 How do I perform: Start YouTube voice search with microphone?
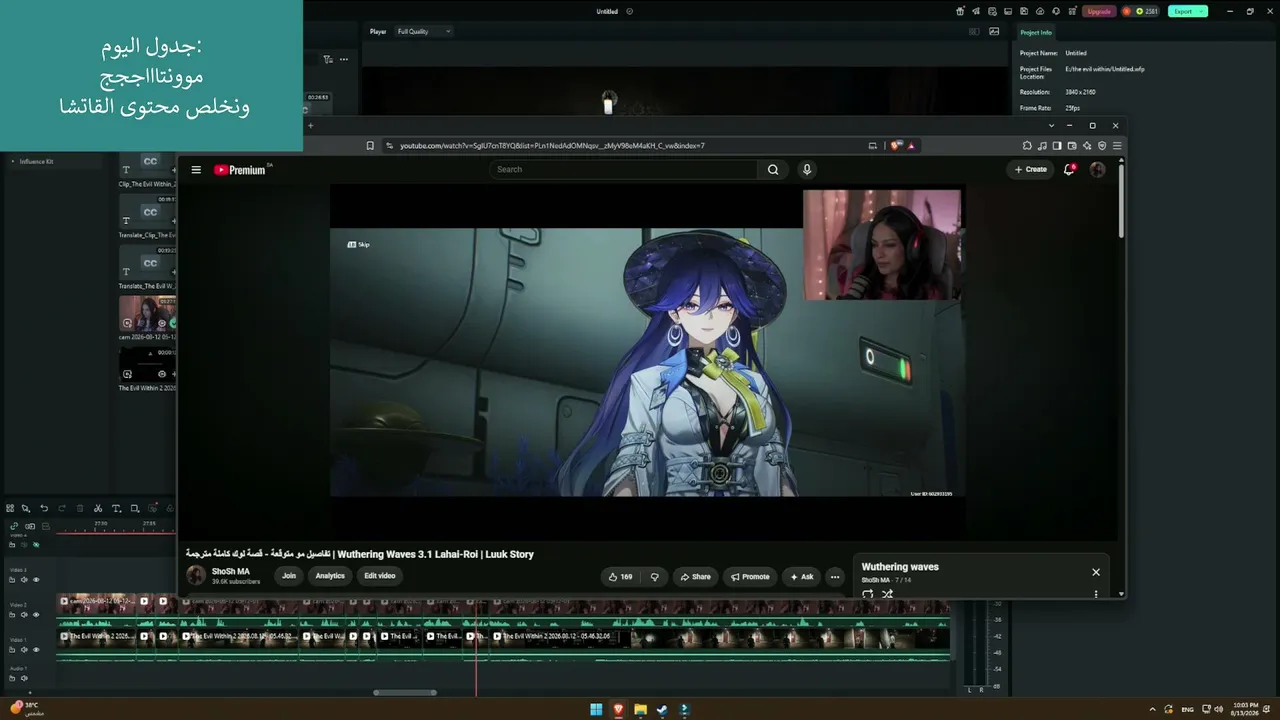807,170
